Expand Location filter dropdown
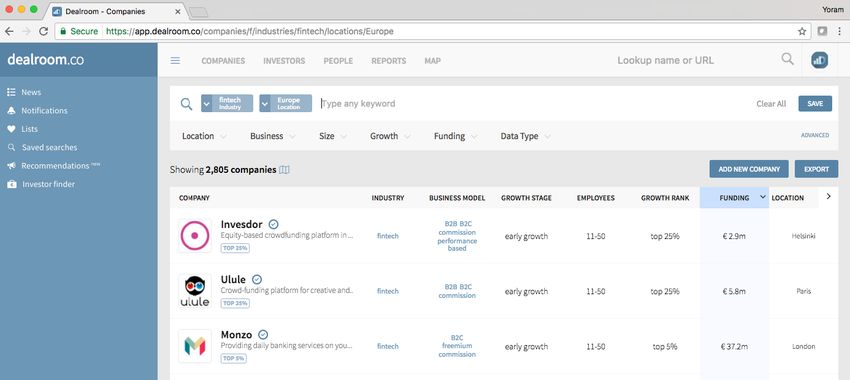 coord(204,136)
